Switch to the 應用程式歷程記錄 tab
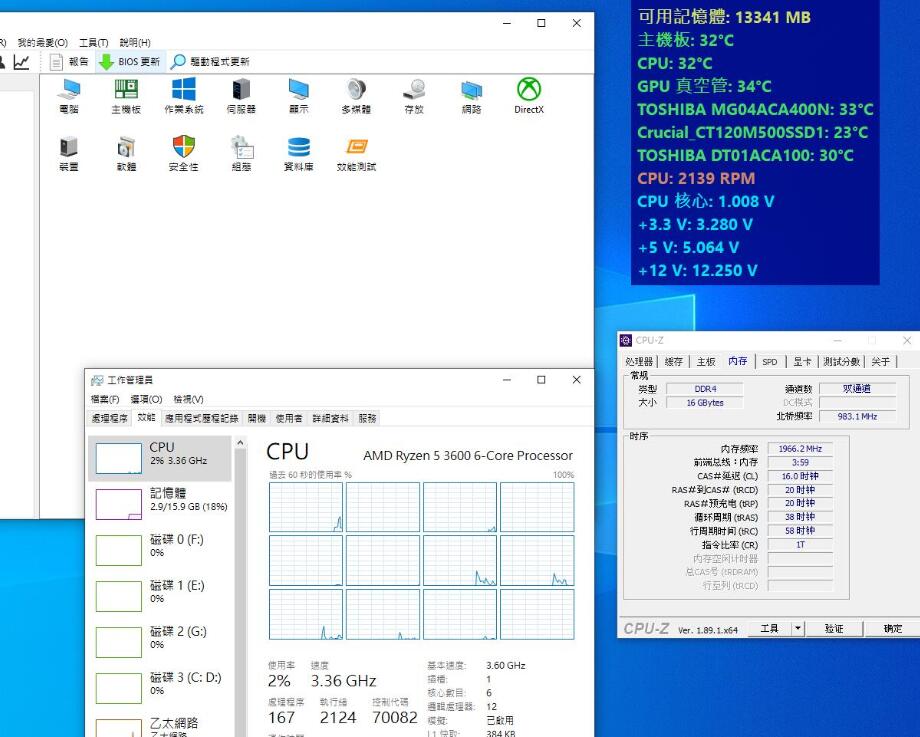This screenshot has height=737, width=920. click(x=201, y=418)
